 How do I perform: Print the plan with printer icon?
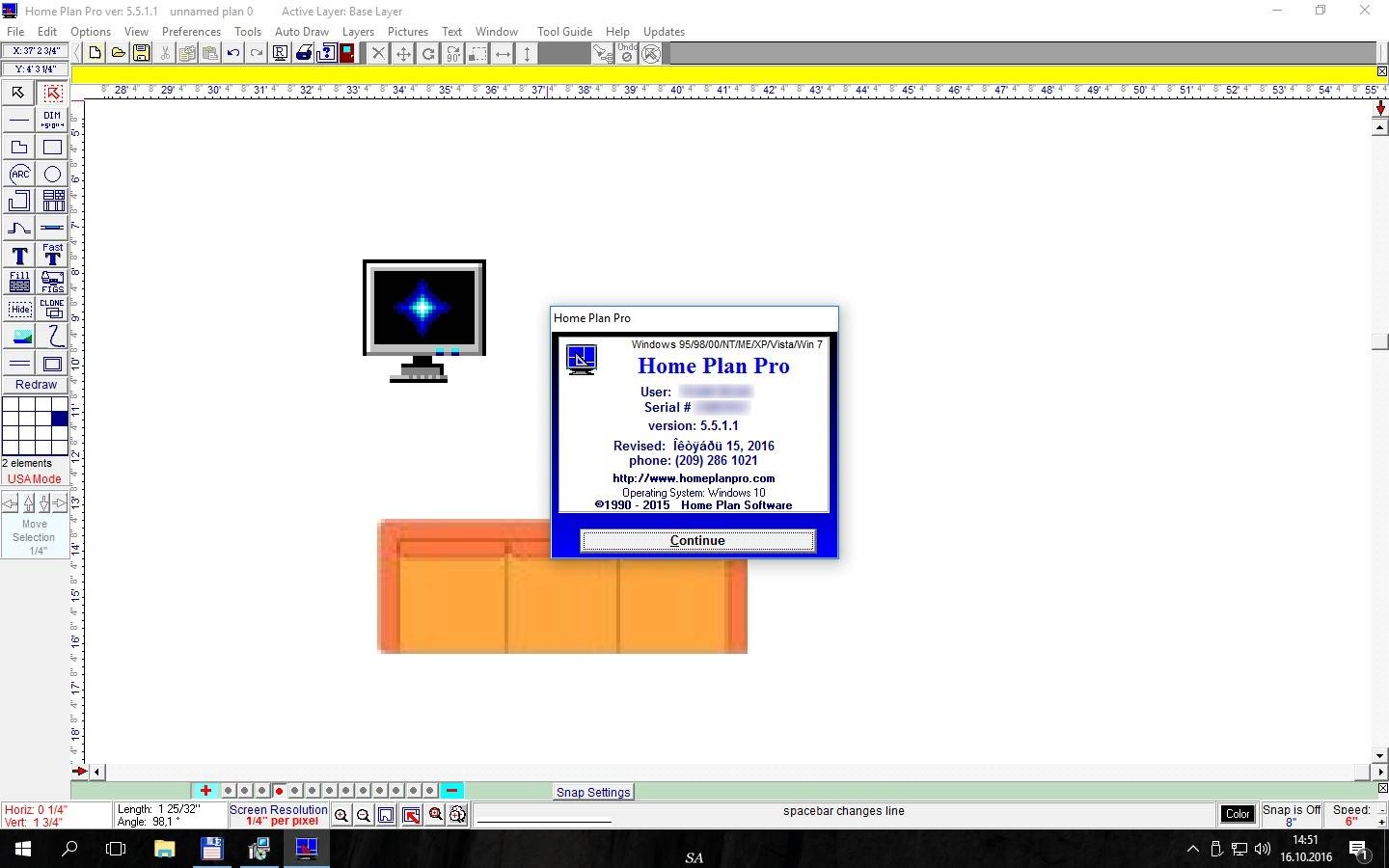(303, 53)
